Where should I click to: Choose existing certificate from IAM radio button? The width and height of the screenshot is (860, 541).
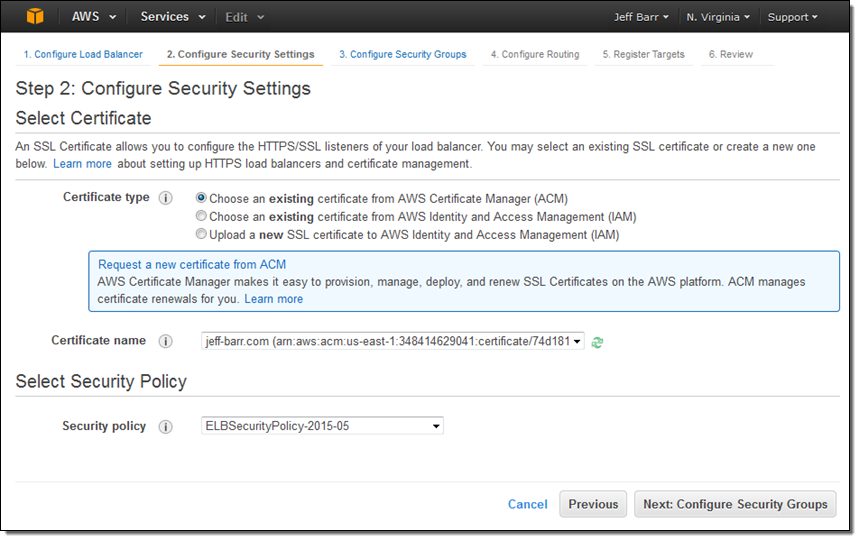tap(202, 217)
